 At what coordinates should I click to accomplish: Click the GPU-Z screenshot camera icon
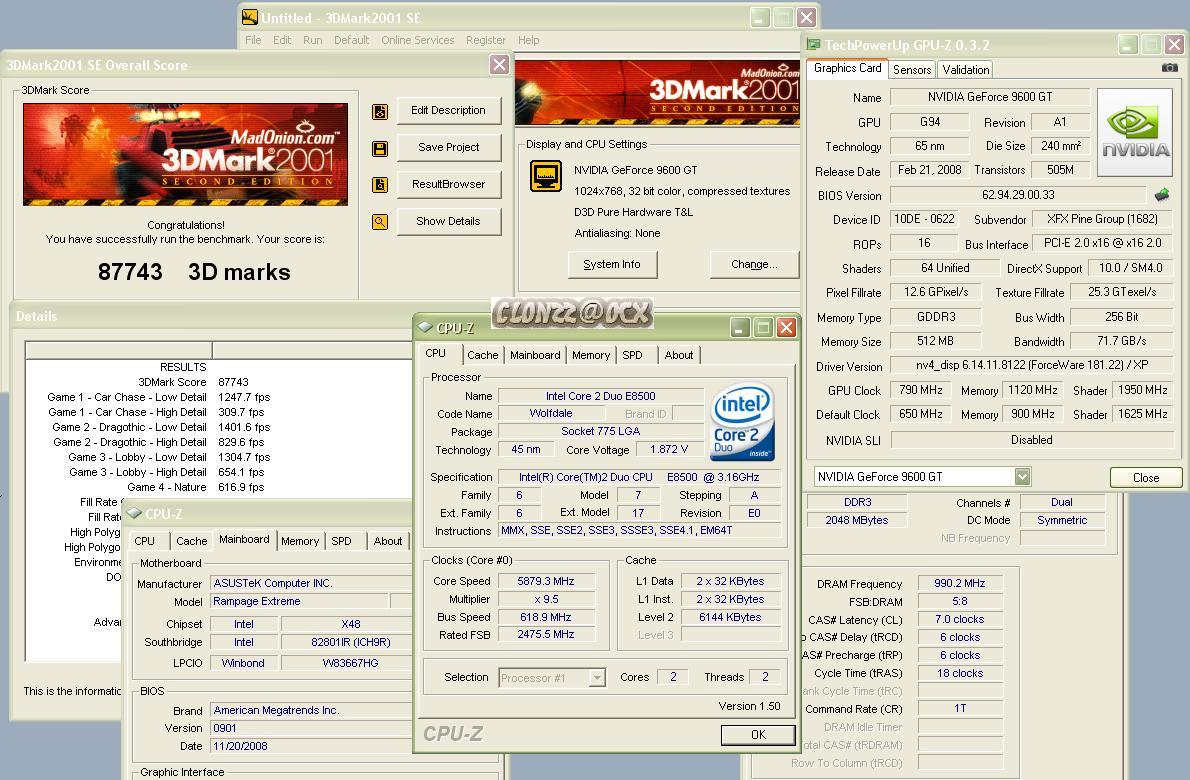(1170, 68)
